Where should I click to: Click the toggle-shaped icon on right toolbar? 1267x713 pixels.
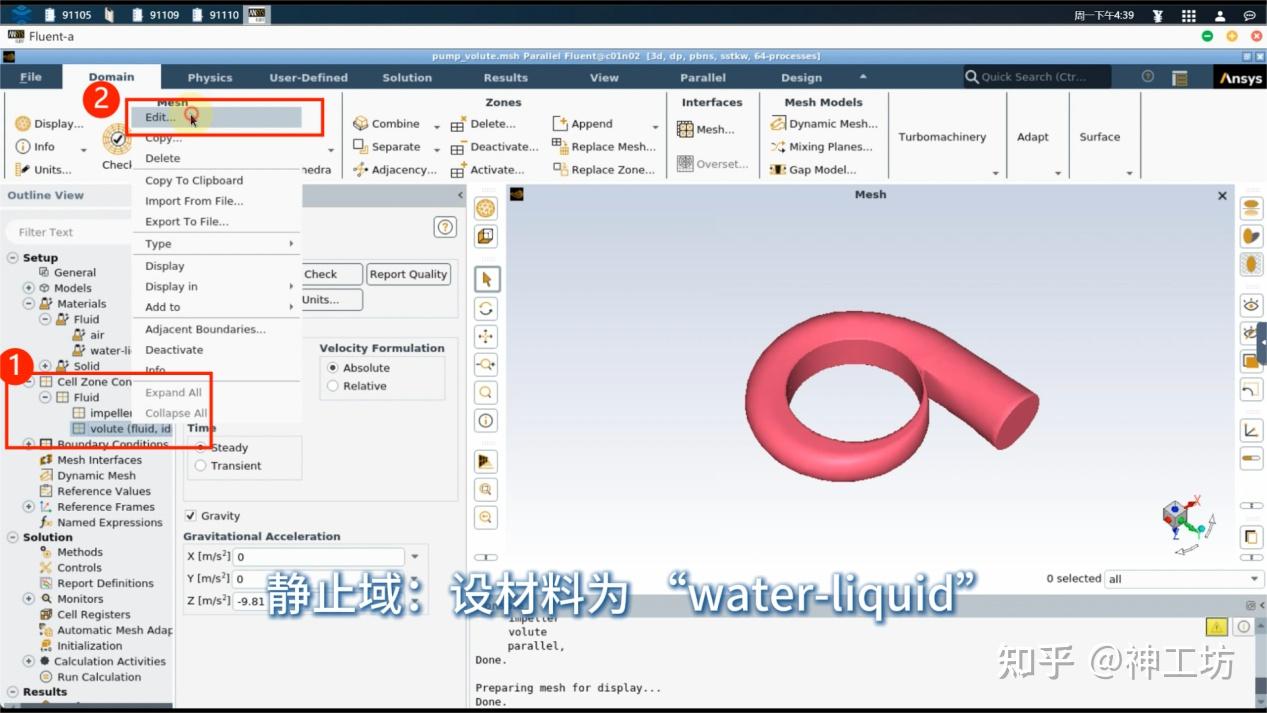1251,458
